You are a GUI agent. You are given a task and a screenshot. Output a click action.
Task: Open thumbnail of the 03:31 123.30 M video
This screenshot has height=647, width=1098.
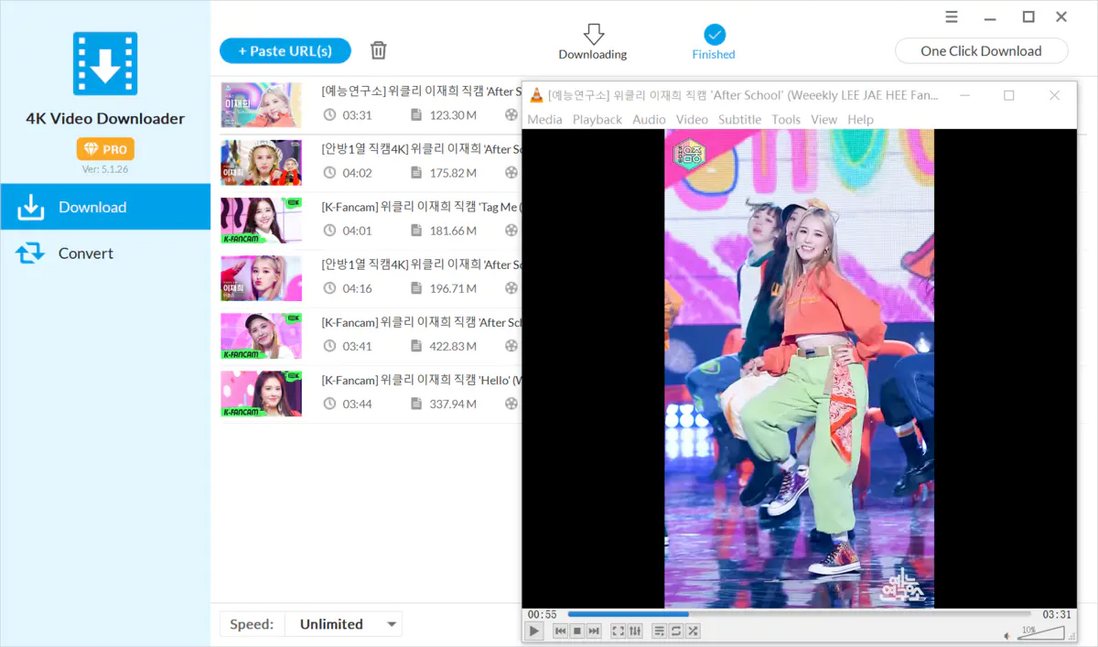261,105
